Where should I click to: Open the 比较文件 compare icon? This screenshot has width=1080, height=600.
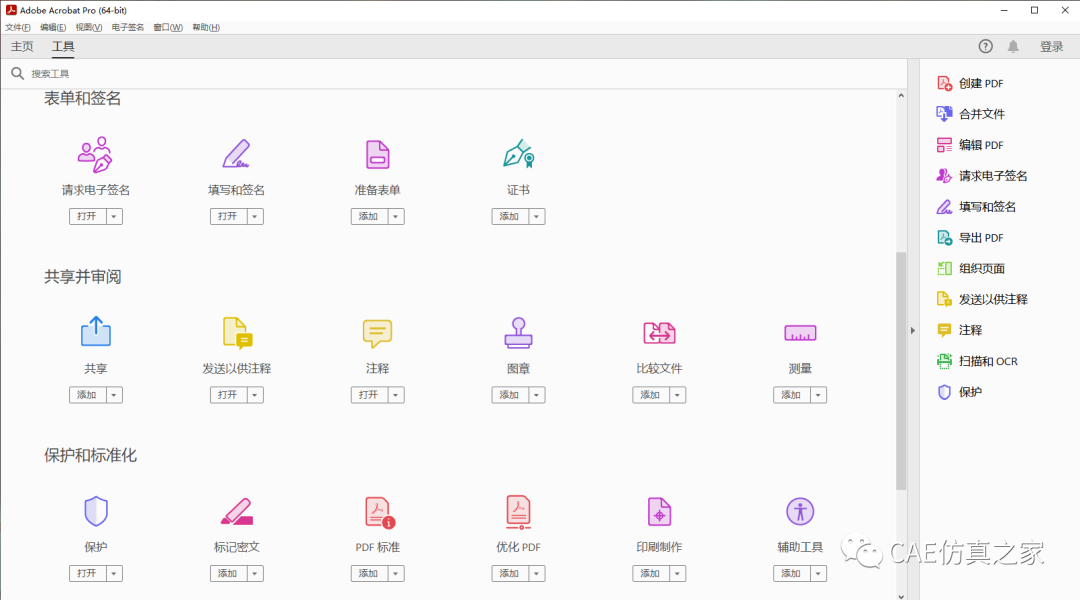(659, 333)
